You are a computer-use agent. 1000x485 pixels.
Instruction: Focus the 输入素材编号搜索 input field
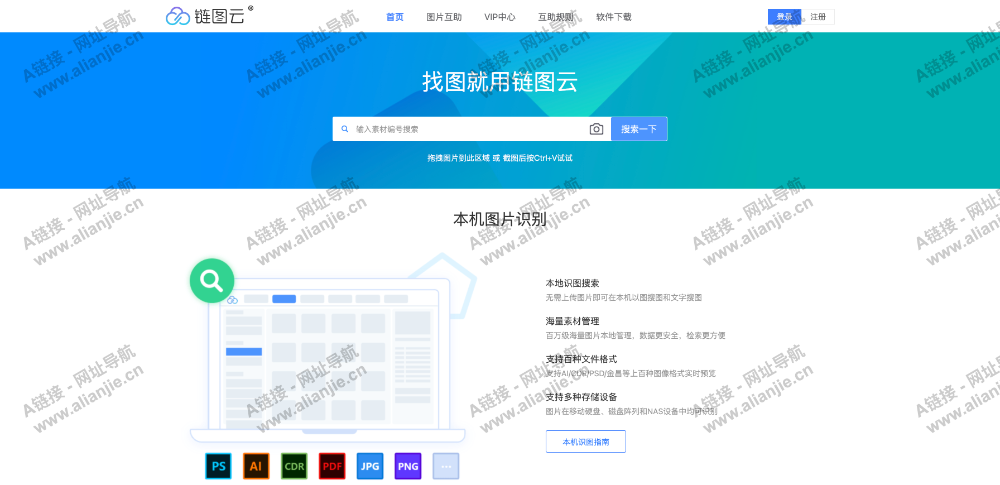point(471,129)
